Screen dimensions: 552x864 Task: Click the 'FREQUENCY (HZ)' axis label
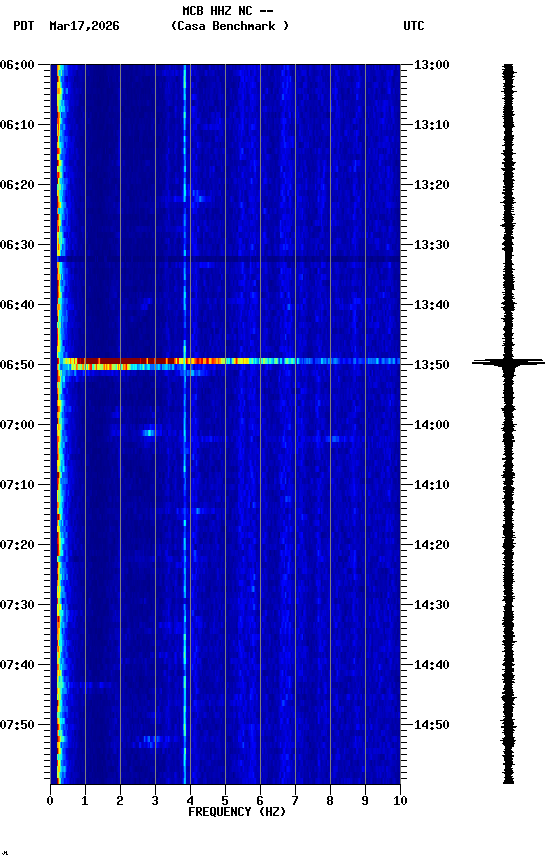pos(237,812)
